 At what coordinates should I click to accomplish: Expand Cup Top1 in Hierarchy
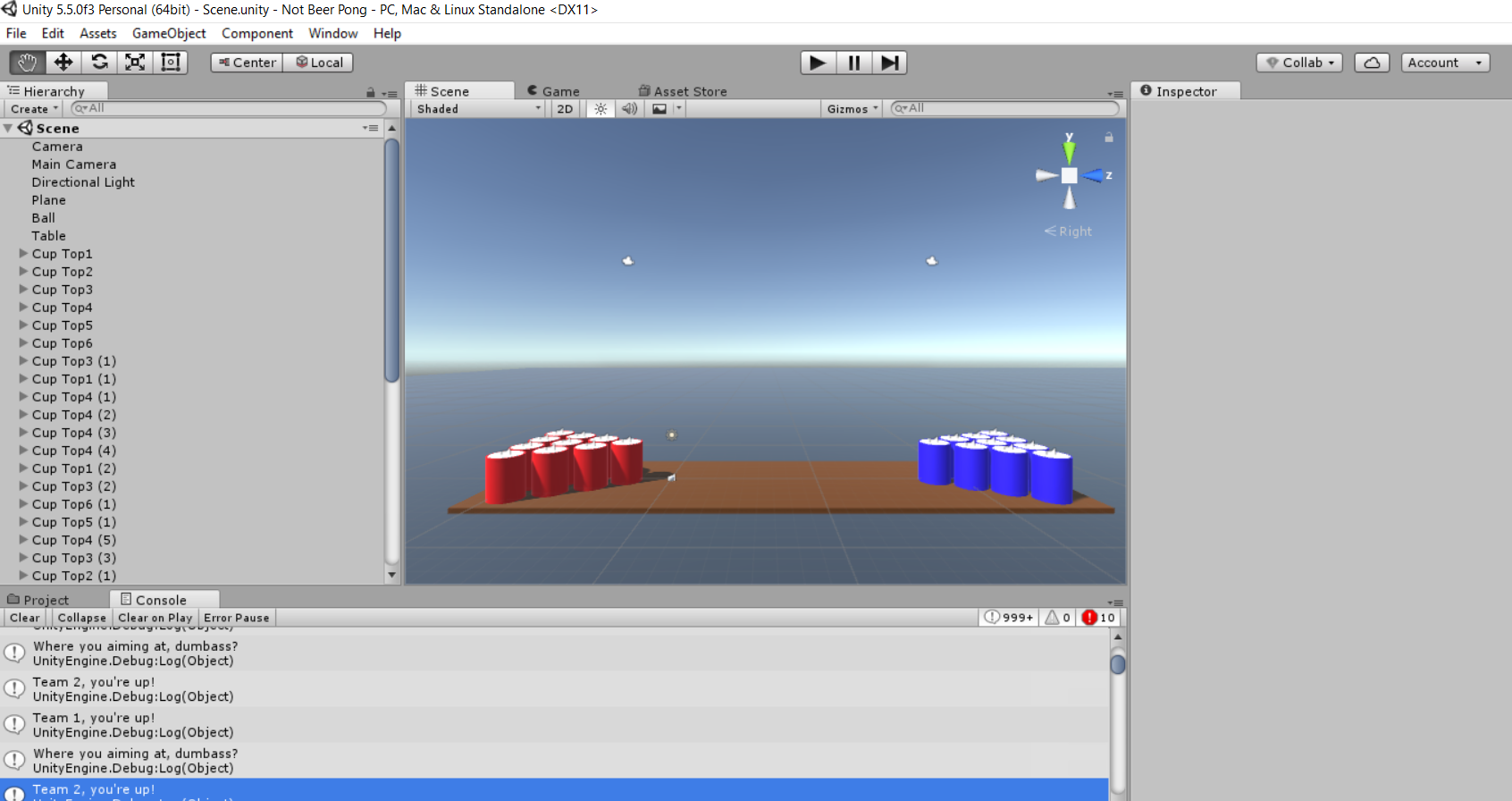(x=23, y=253)
